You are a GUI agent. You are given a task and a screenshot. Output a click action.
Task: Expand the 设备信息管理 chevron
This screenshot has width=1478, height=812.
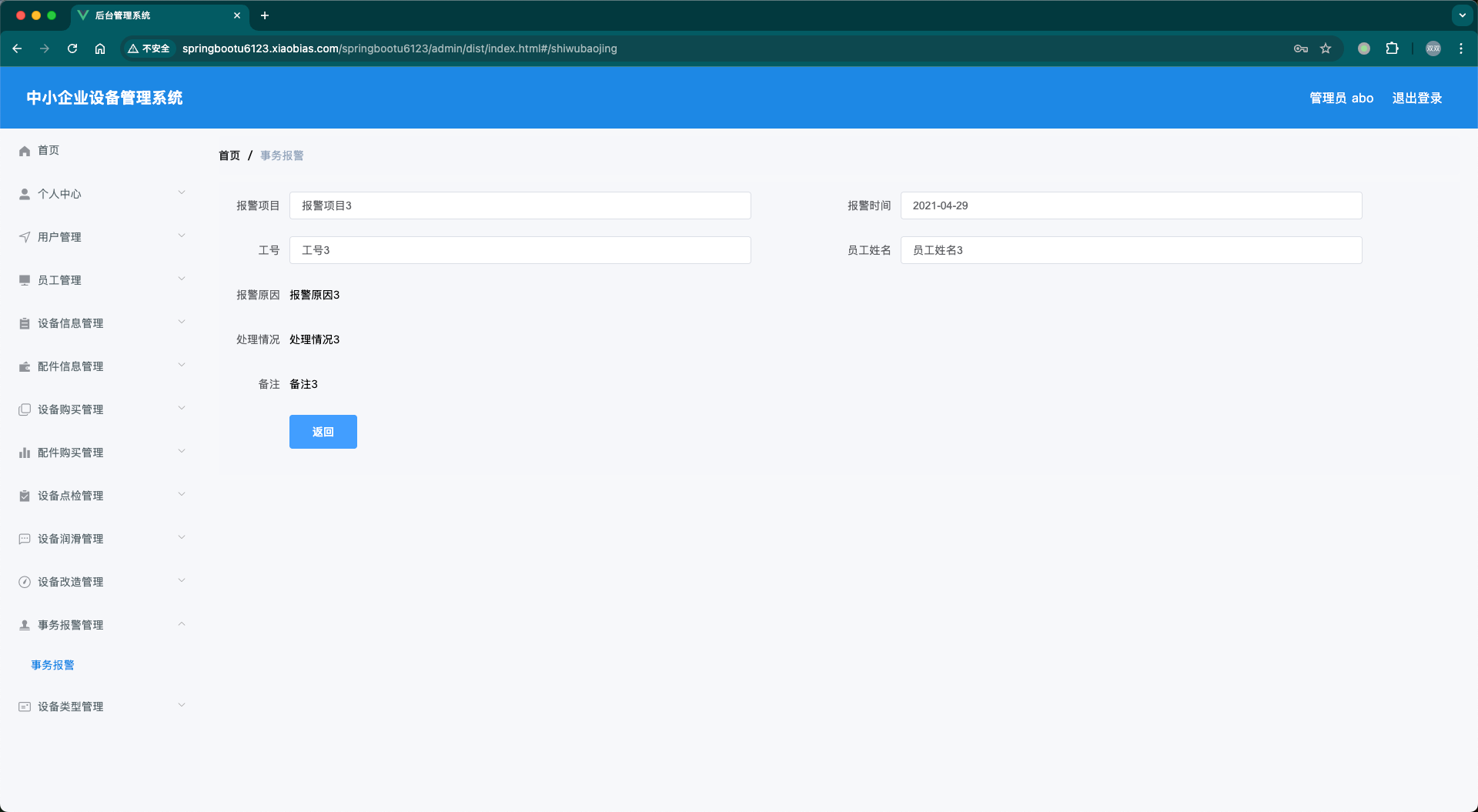coord(182,322)
